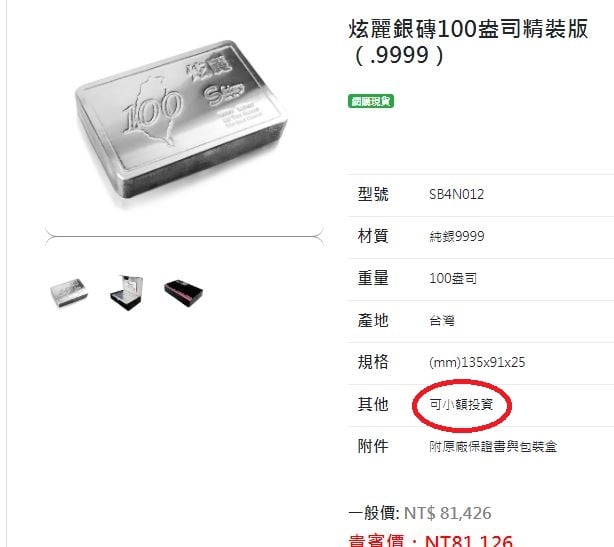614x547 pixels.
Task: Click the (mm)135x91x25 dimensions text
Action: click(477, 362)
